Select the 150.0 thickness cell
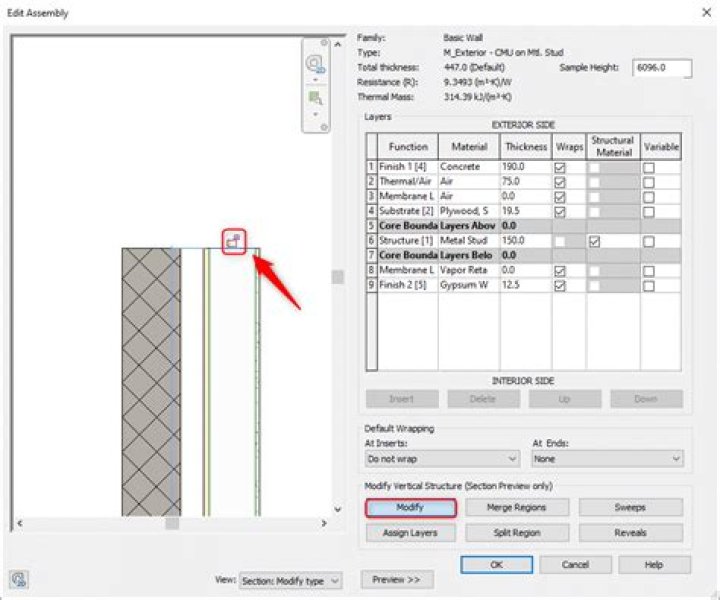This screenshot has height=600, width=720. (x=526, y=241)
